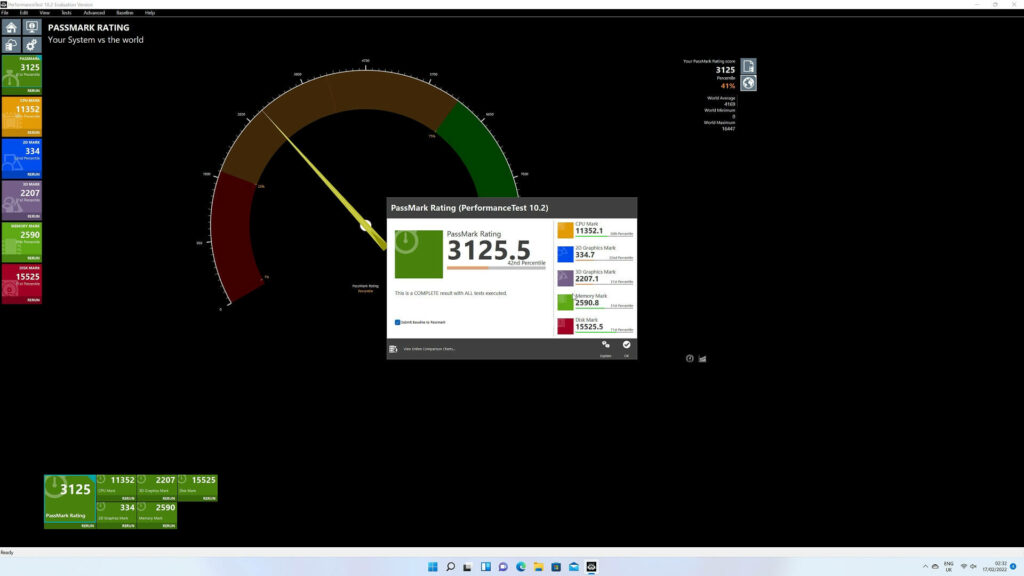Select the red Disk Mark 15525 sidebar tile

22,283
